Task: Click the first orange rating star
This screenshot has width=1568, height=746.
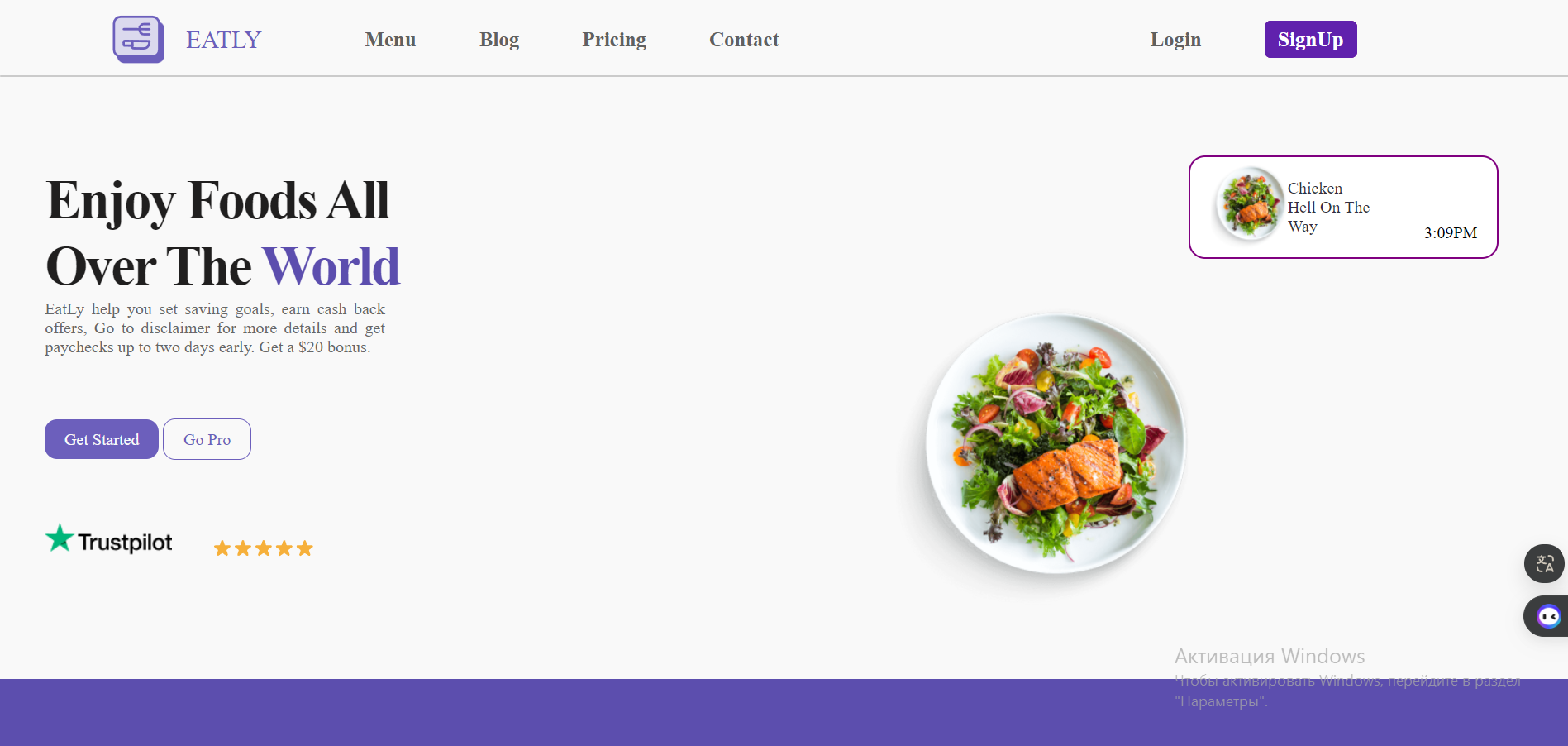Action: [x=222, y=548]
